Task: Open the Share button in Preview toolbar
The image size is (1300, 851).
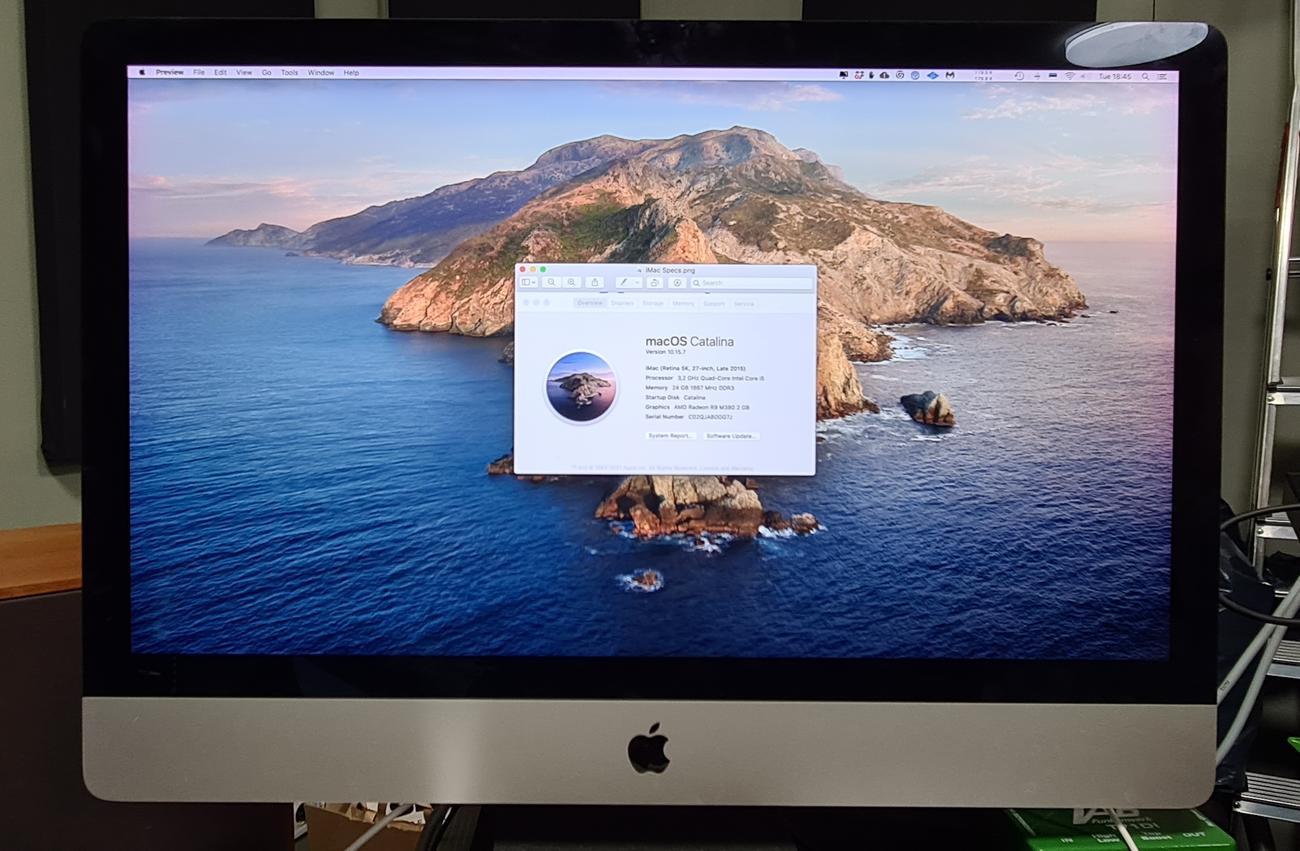Action: 594,283
